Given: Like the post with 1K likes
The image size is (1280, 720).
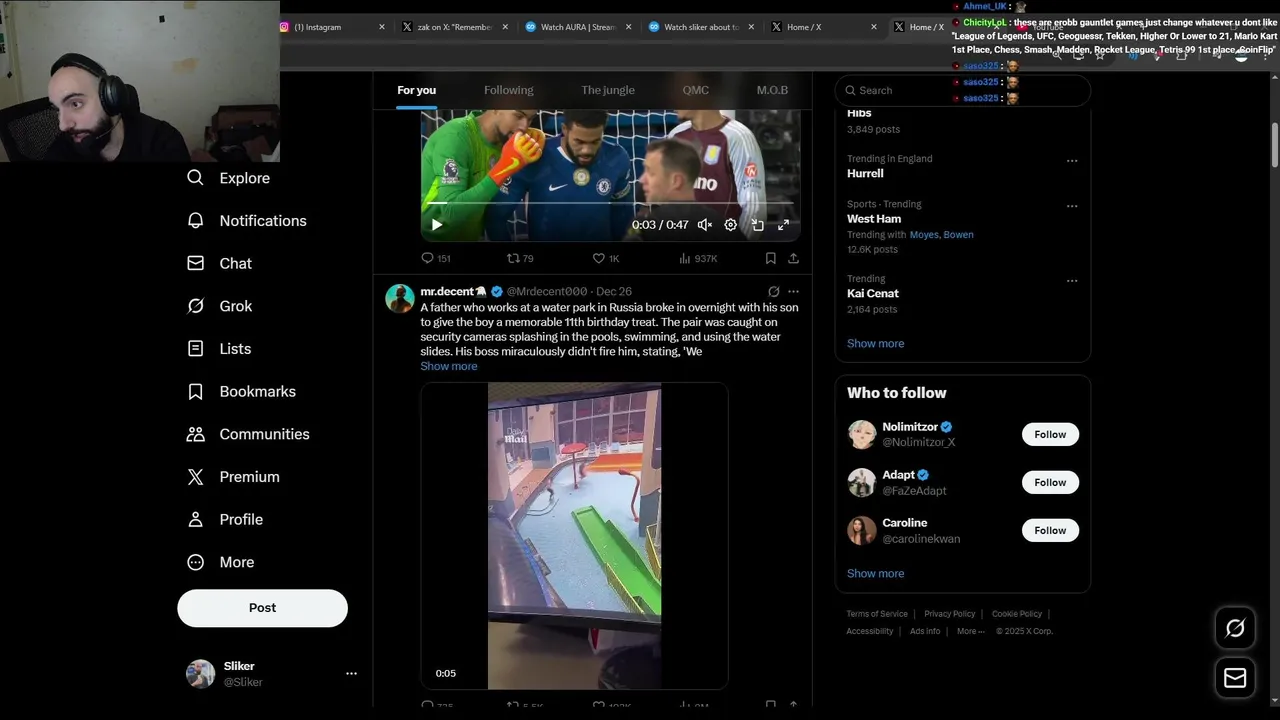Looking at the screenshot, I should pyautogui.click(x=606, y=258).
